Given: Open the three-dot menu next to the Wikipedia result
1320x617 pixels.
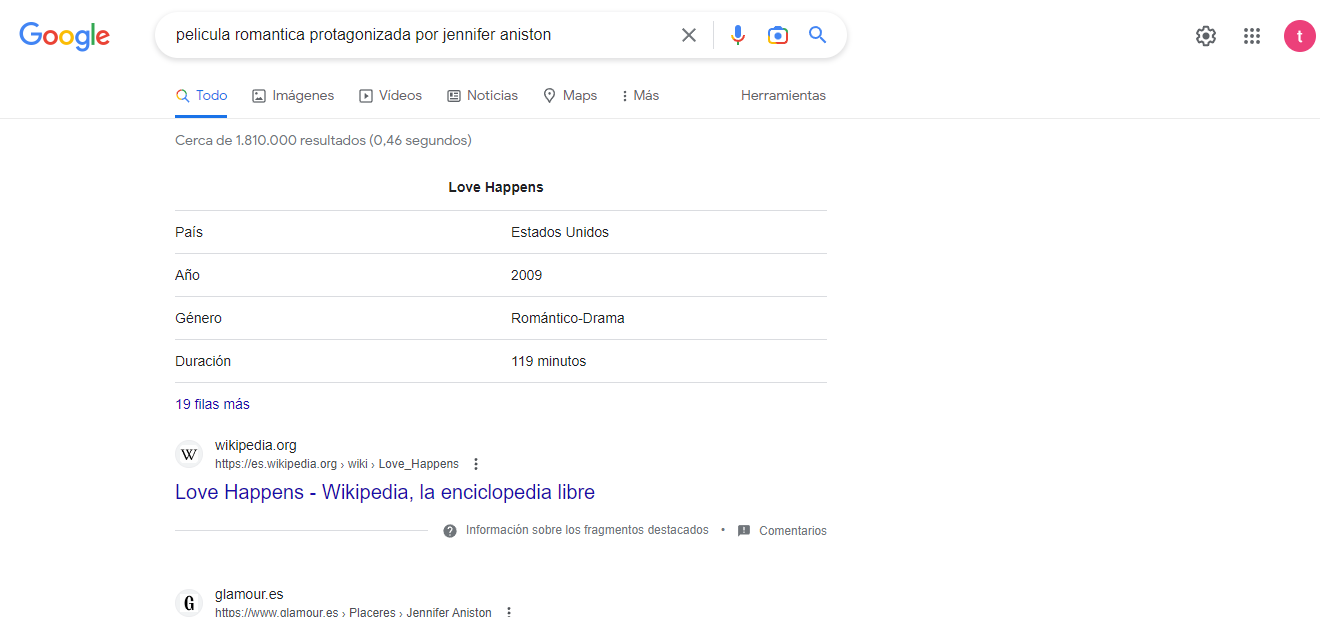Looking at the screenshot, I should click(476, 463).
